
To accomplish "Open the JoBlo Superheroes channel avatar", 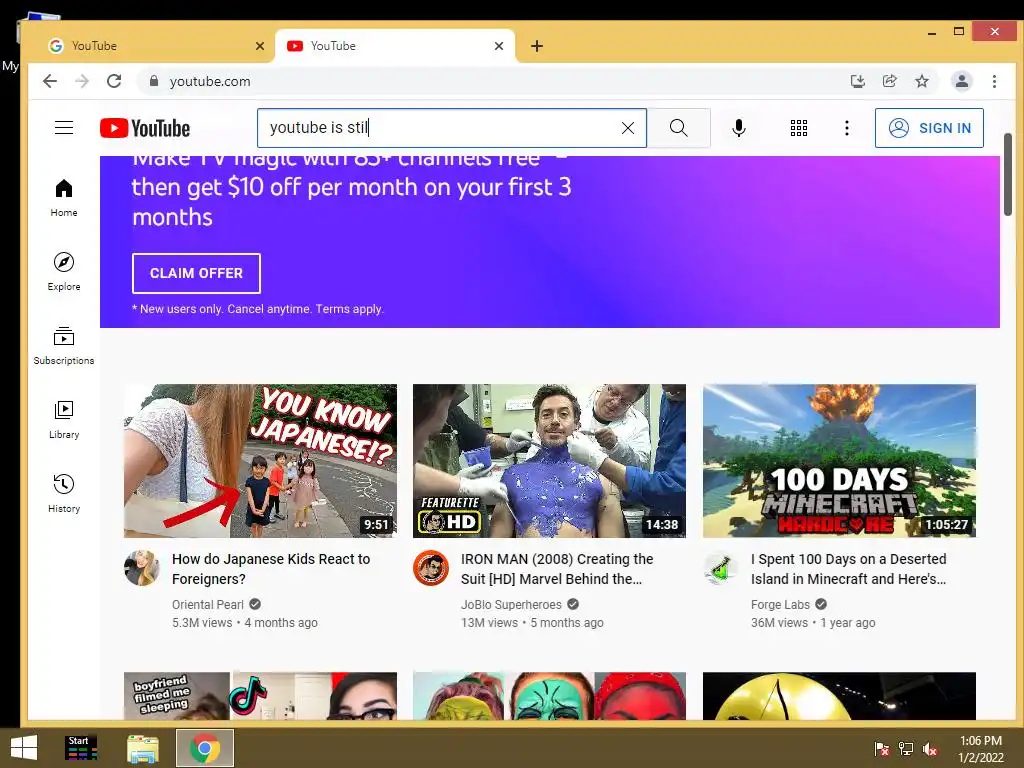I will [x=431, y=568].
